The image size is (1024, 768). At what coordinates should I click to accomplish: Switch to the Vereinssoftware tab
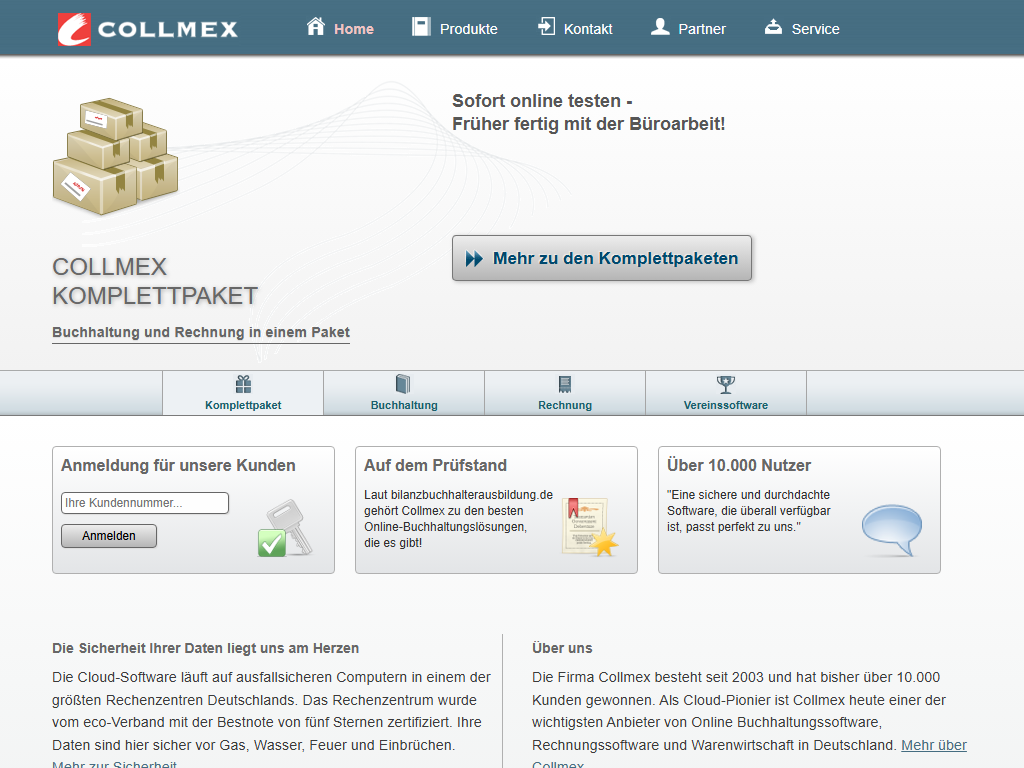(x=726, y=393)
